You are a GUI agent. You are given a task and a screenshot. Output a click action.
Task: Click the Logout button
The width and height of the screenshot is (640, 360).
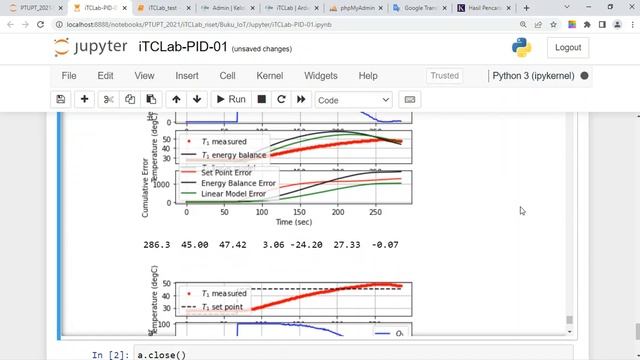568,48
